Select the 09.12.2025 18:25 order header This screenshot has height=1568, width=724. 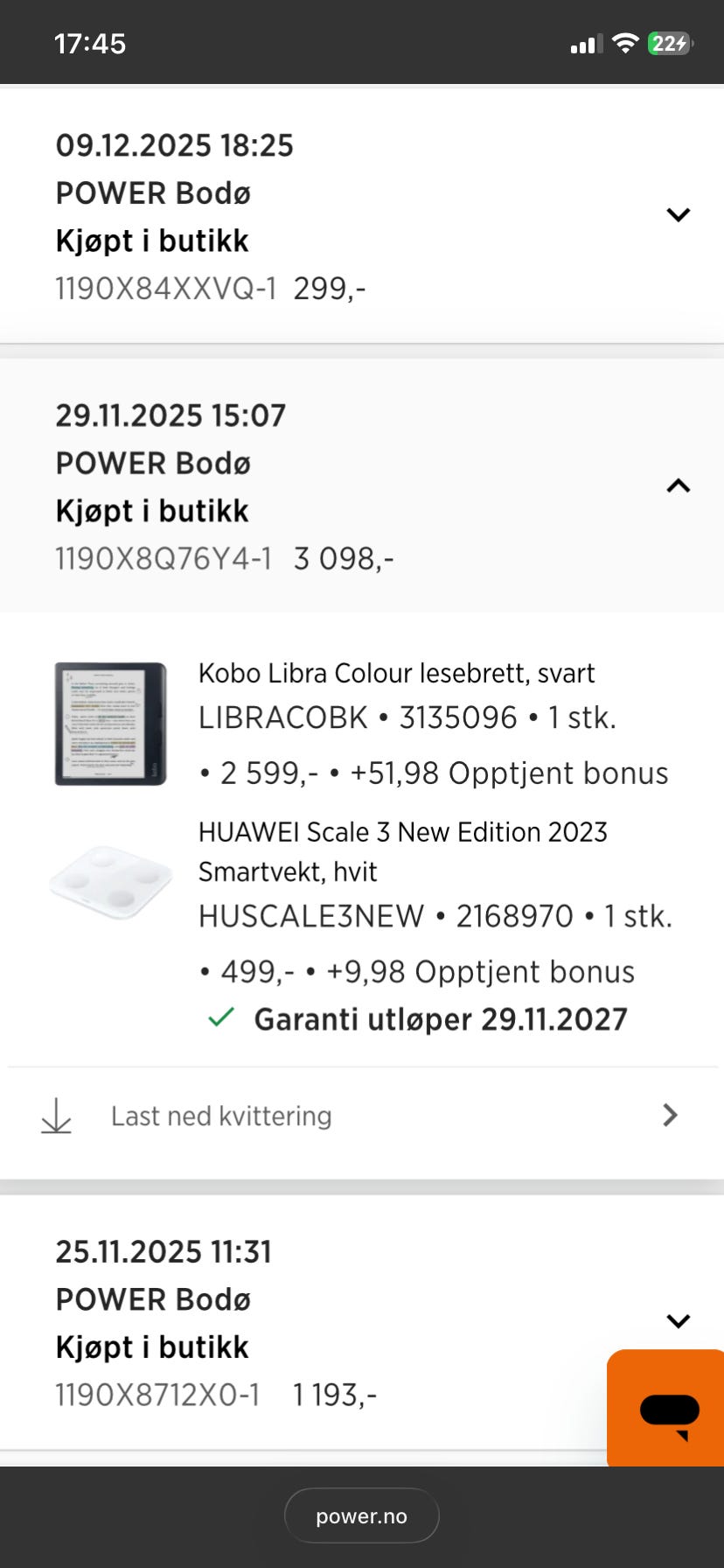coord(362,216)
